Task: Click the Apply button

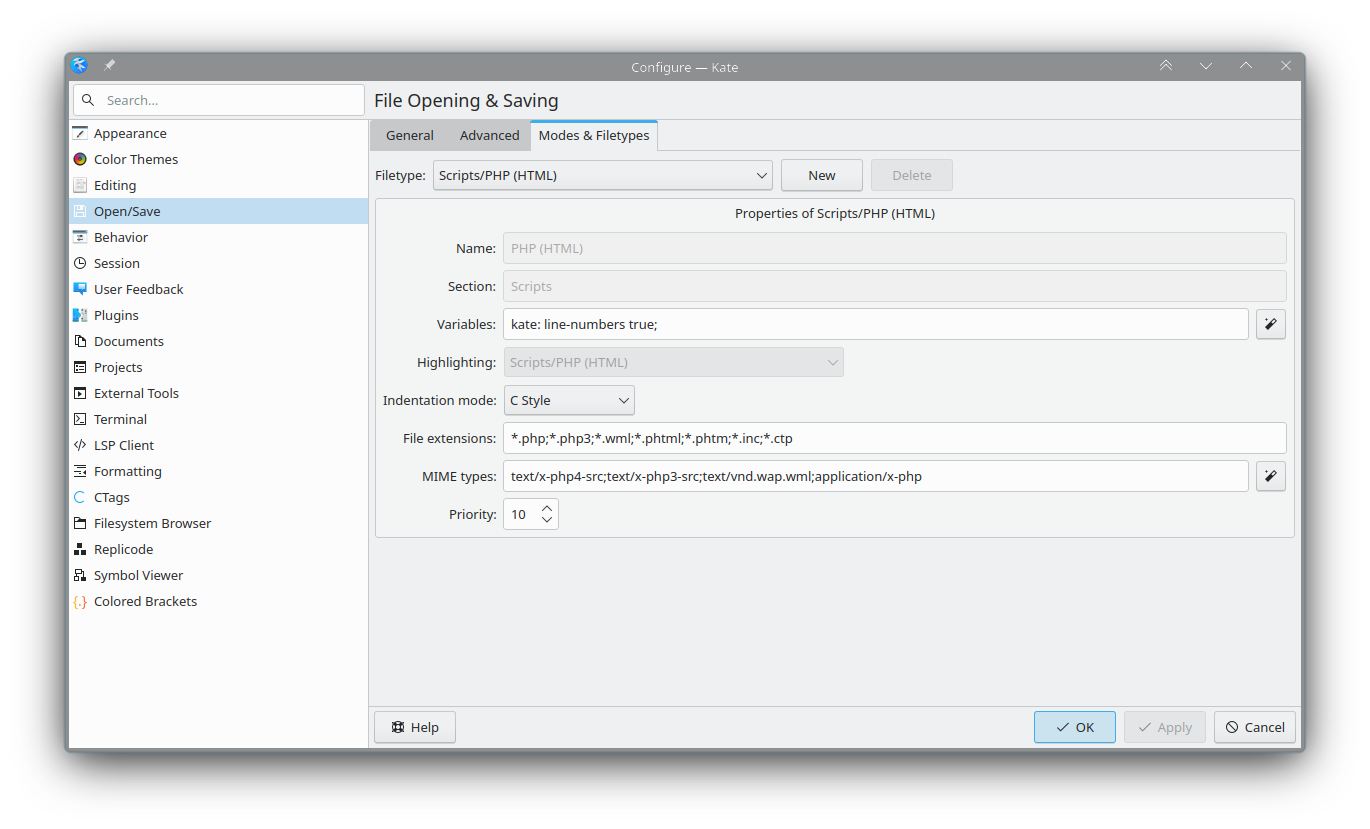Action: (1165, 727)
